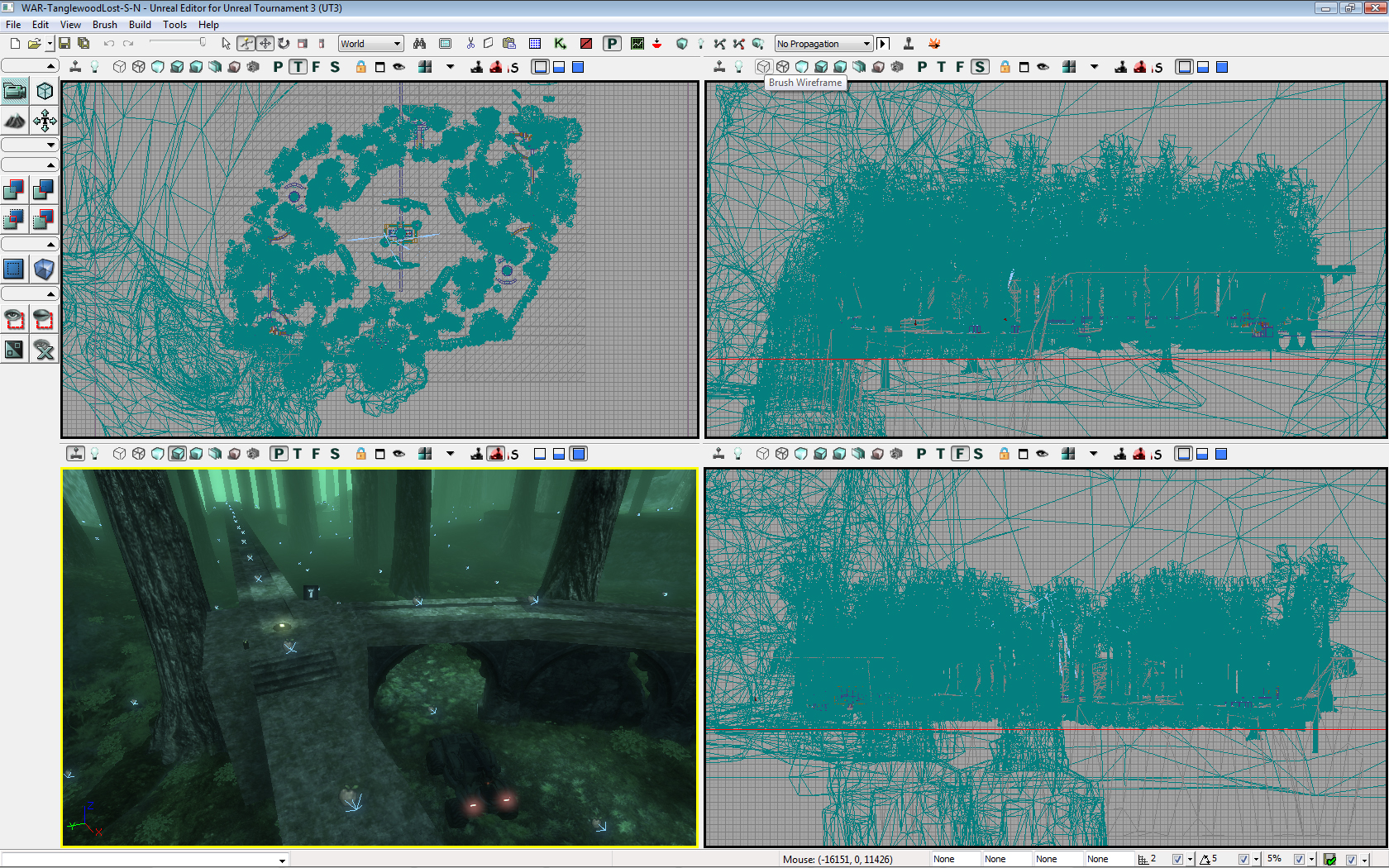Open show flags dropdown in perspective viewport toolbar
Viewport: 1389px width, 868px height.
[451, 454]
